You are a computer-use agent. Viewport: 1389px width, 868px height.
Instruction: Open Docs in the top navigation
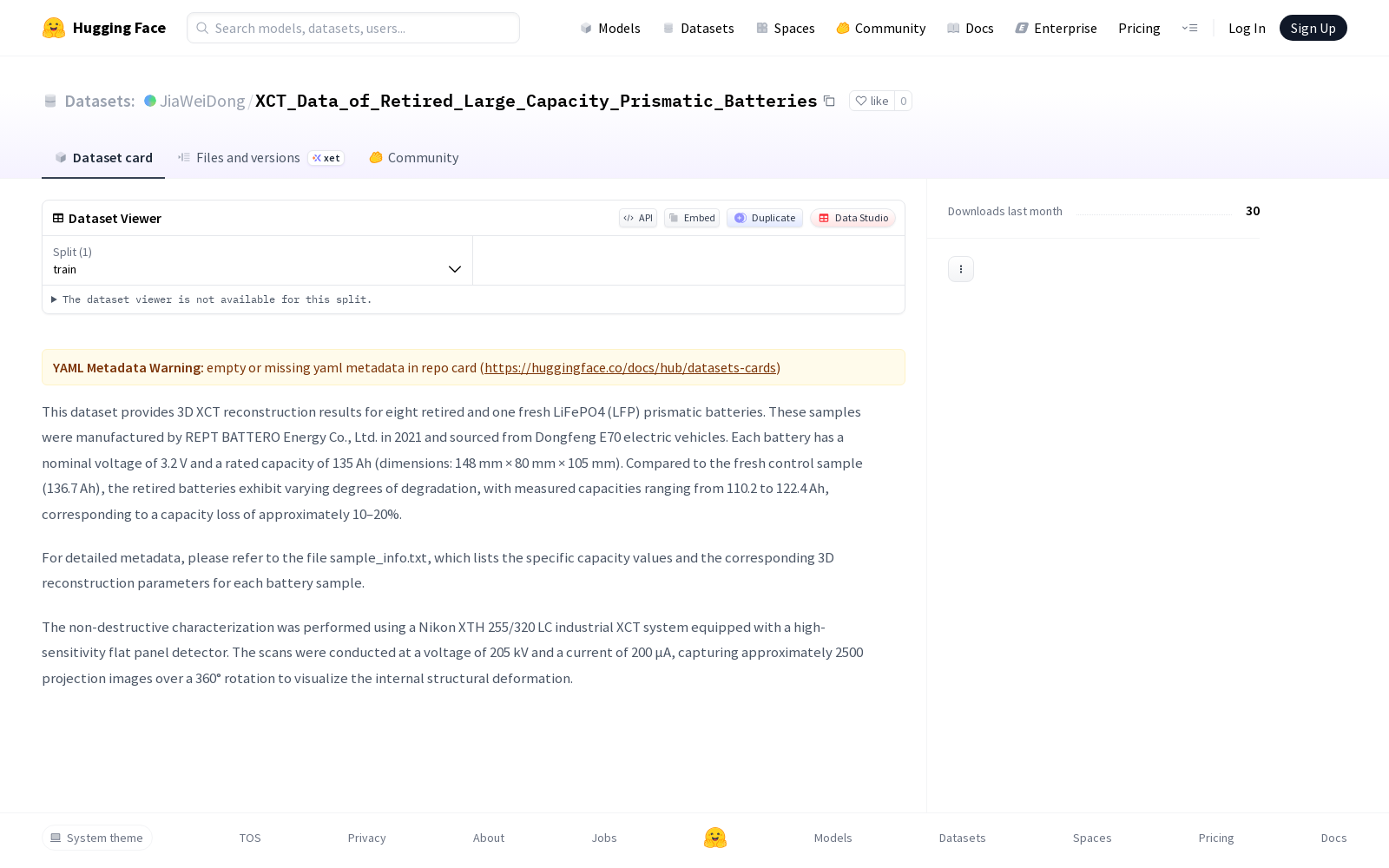pos(971,28)
